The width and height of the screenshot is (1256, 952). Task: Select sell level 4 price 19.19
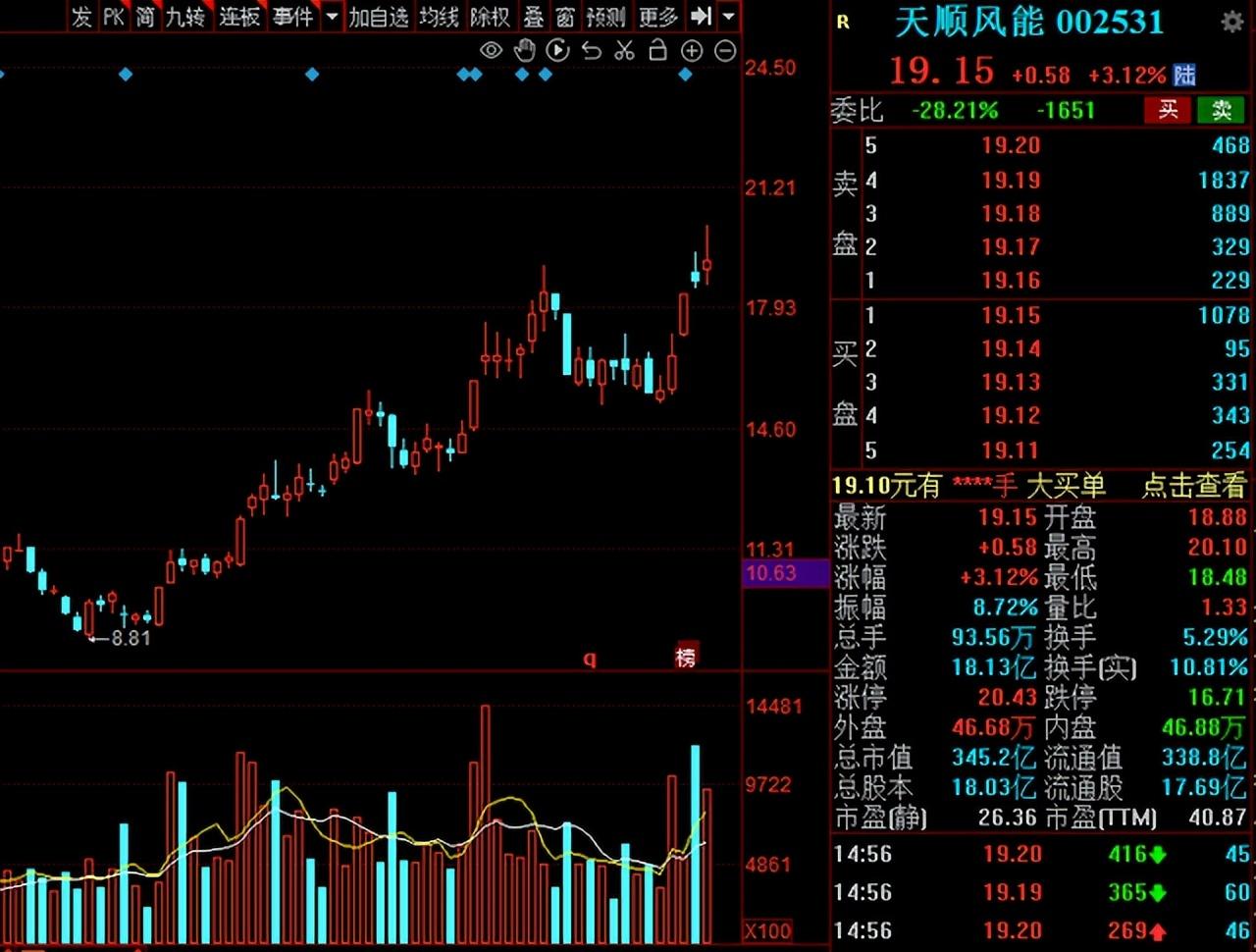pos(1011,180)
